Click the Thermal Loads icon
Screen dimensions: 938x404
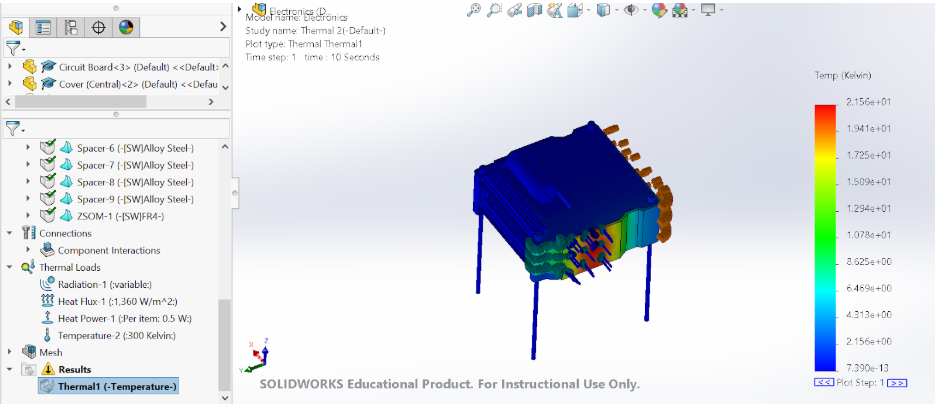28,268
